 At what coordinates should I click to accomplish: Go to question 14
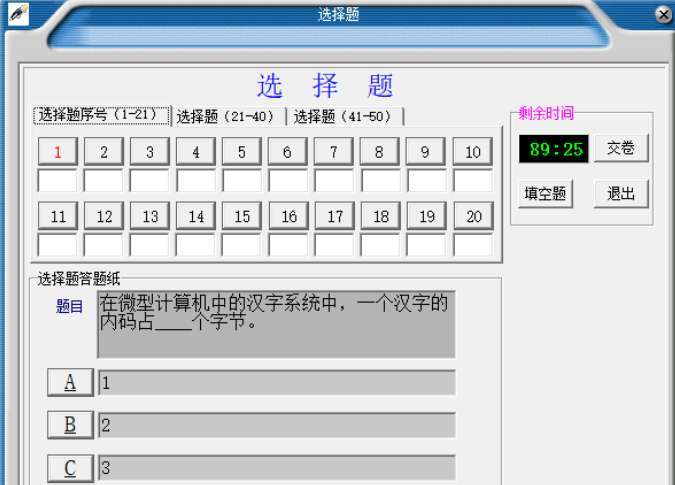pos(196,216)
